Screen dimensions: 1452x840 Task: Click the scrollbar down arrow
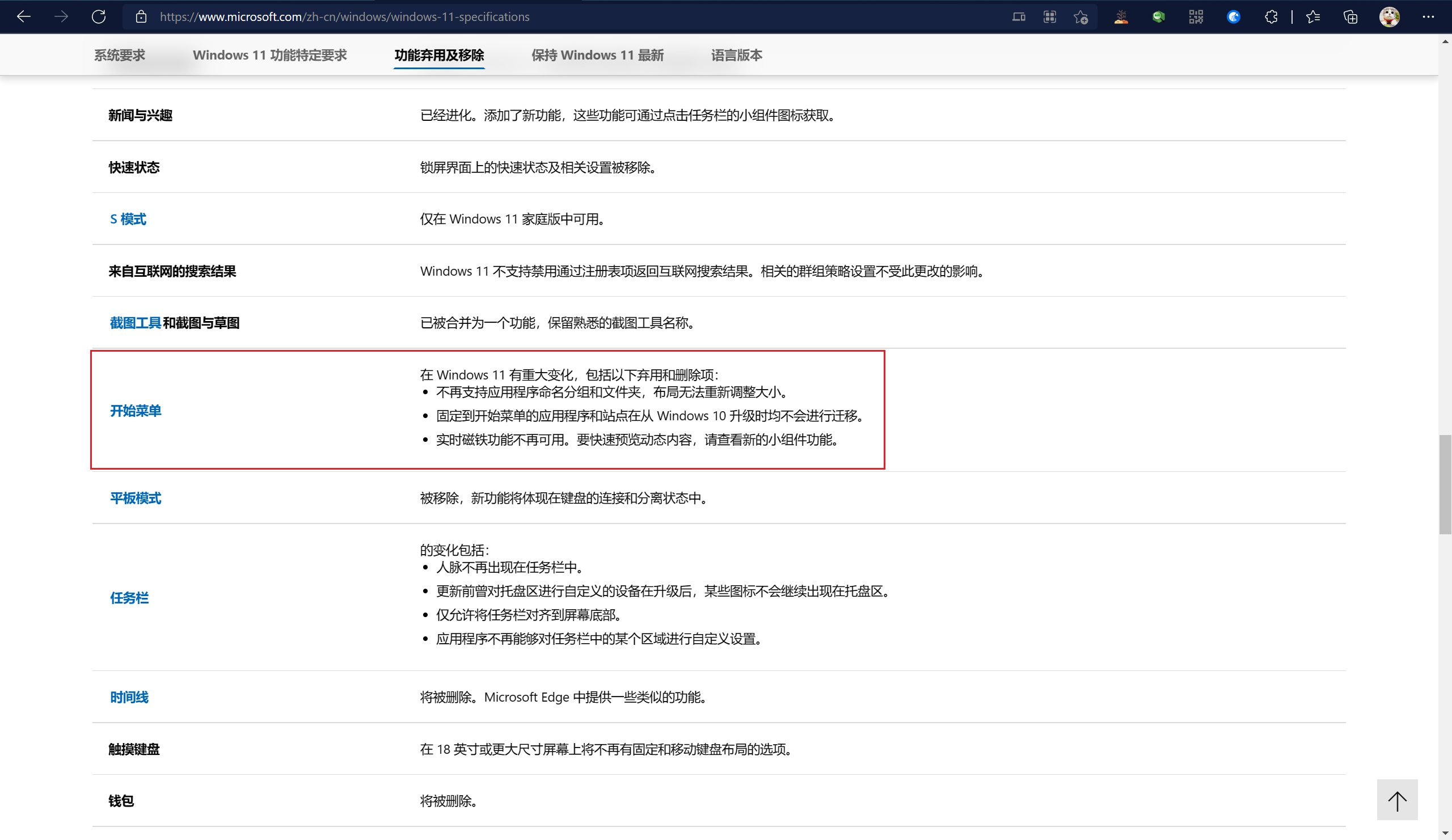point(1445,833)
